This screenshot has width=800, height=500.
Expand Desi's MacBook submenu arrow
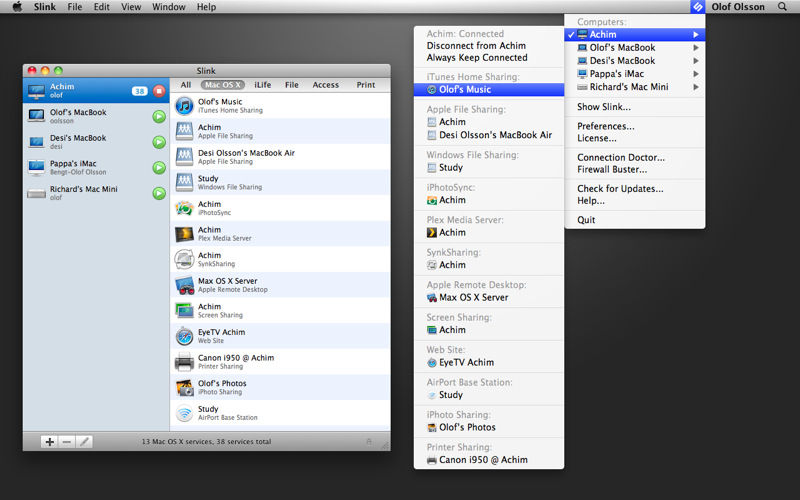pos(696,61)
